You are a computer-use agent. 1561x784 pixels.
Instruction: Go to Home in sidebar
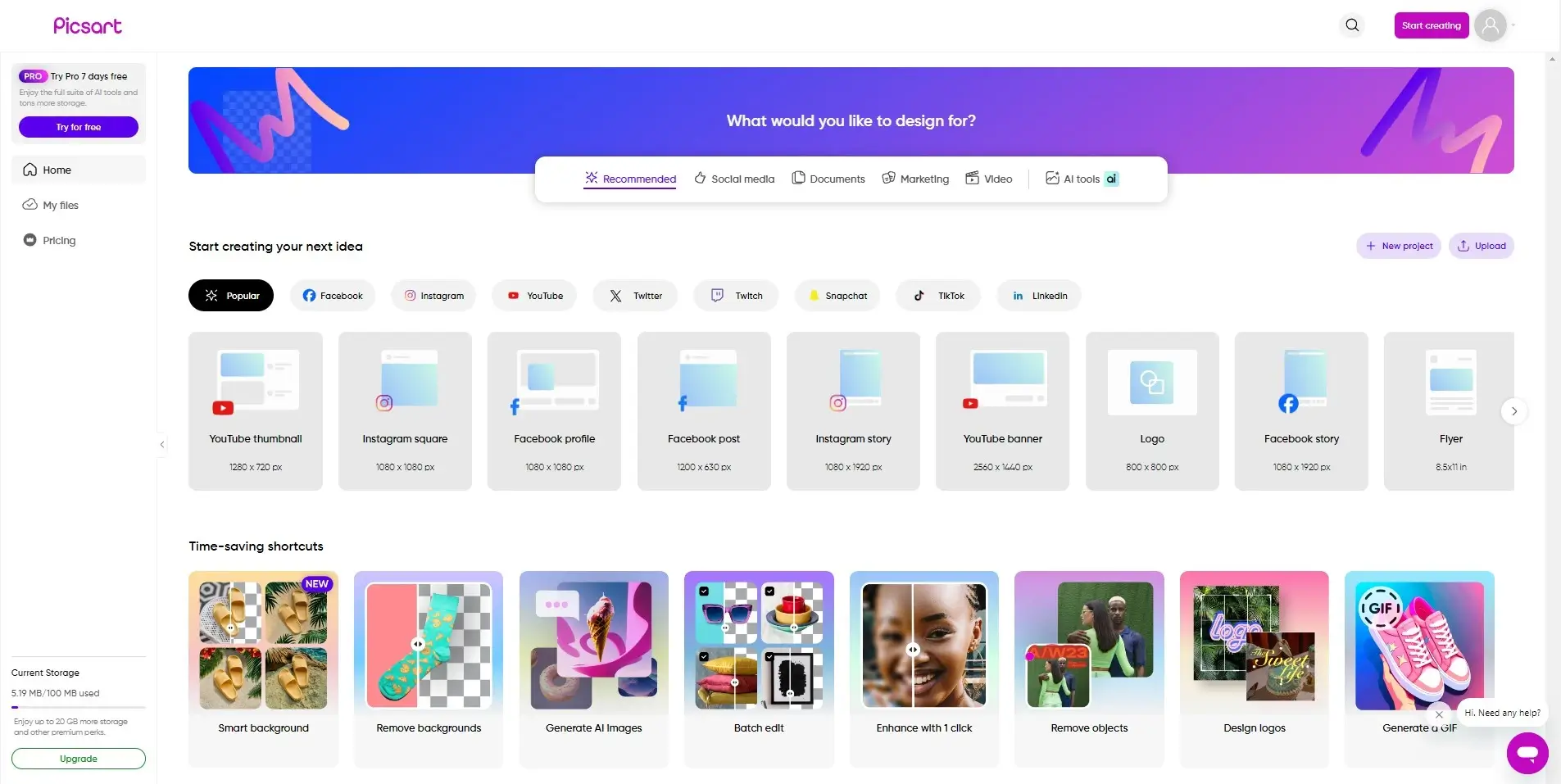pyautogui.click(x=79, y=170)
